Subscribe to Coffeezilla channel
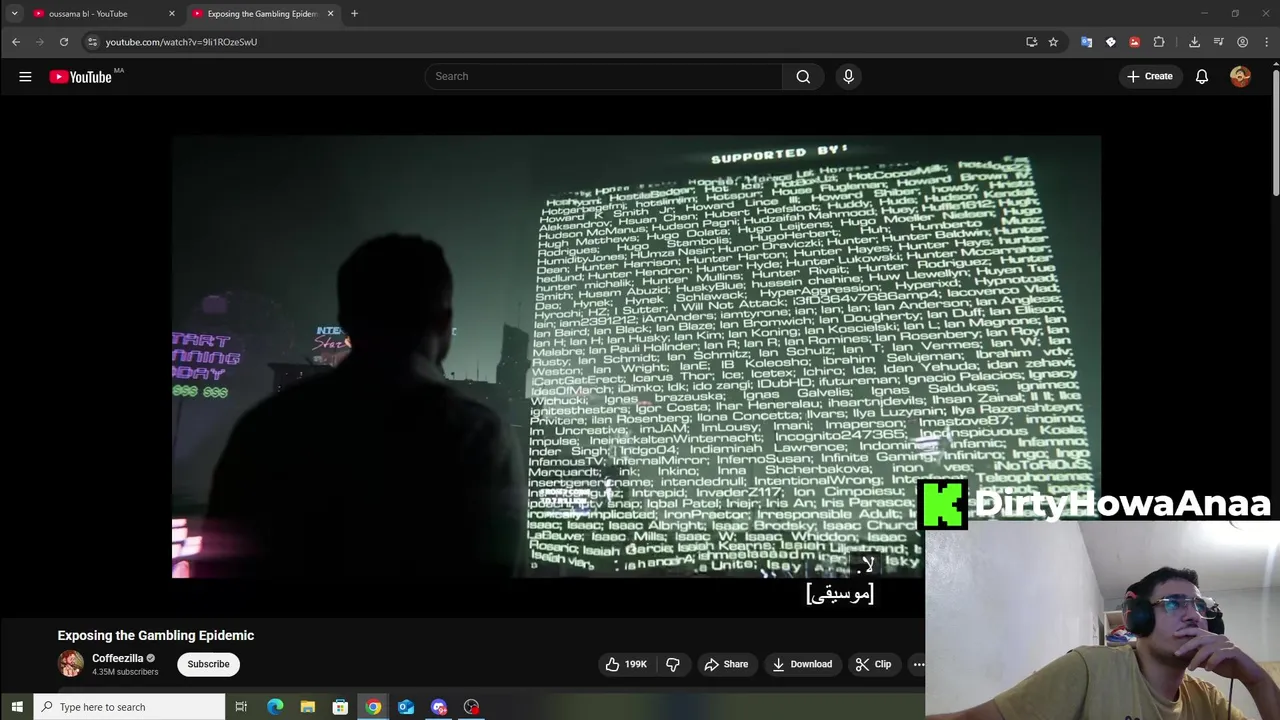Viewport: 1280px width, 720px height. [x=208, y=664]
